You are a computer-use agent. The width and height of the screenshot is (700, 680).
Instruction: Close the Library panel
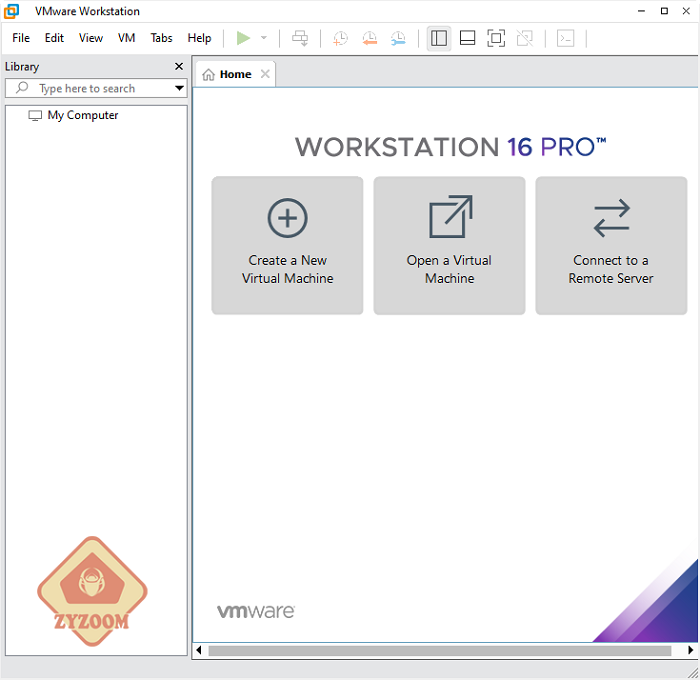[179, 67]
